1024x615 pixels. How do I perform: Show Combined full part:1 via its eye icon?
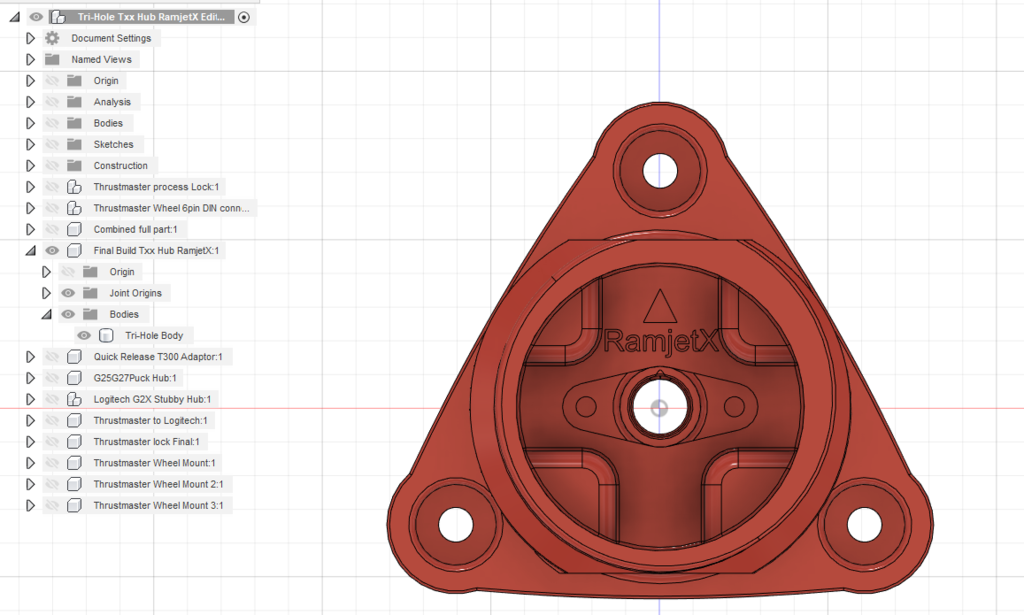click(x=52, y=229)
